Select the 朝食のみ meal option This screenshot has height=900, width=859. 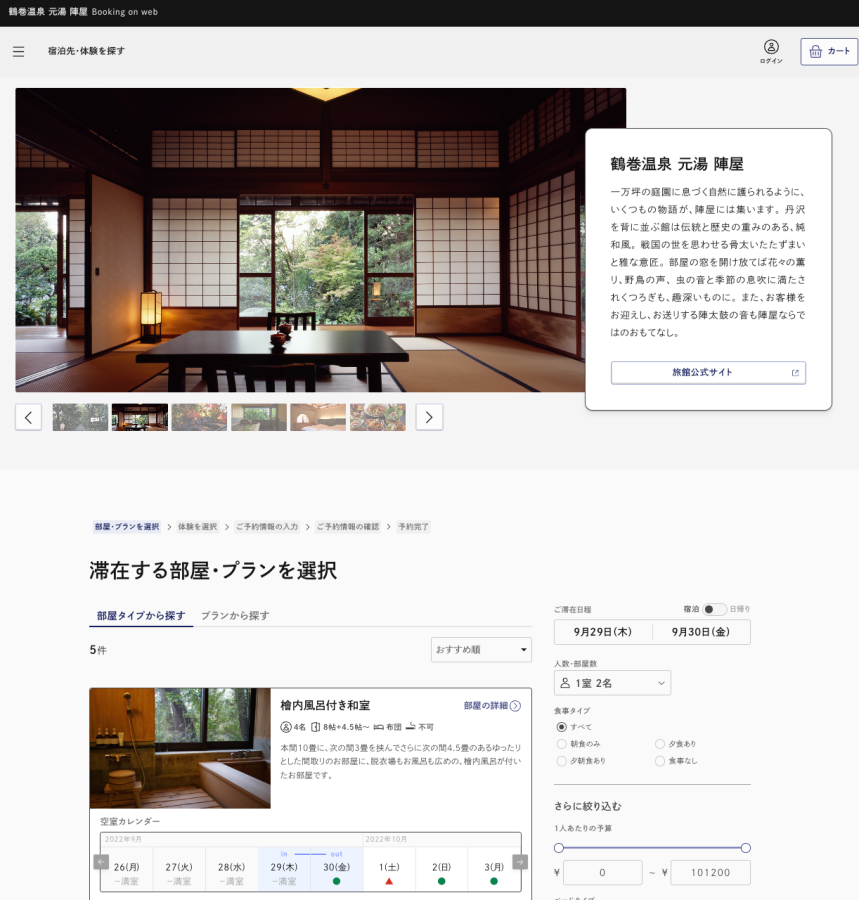point(562,744)
